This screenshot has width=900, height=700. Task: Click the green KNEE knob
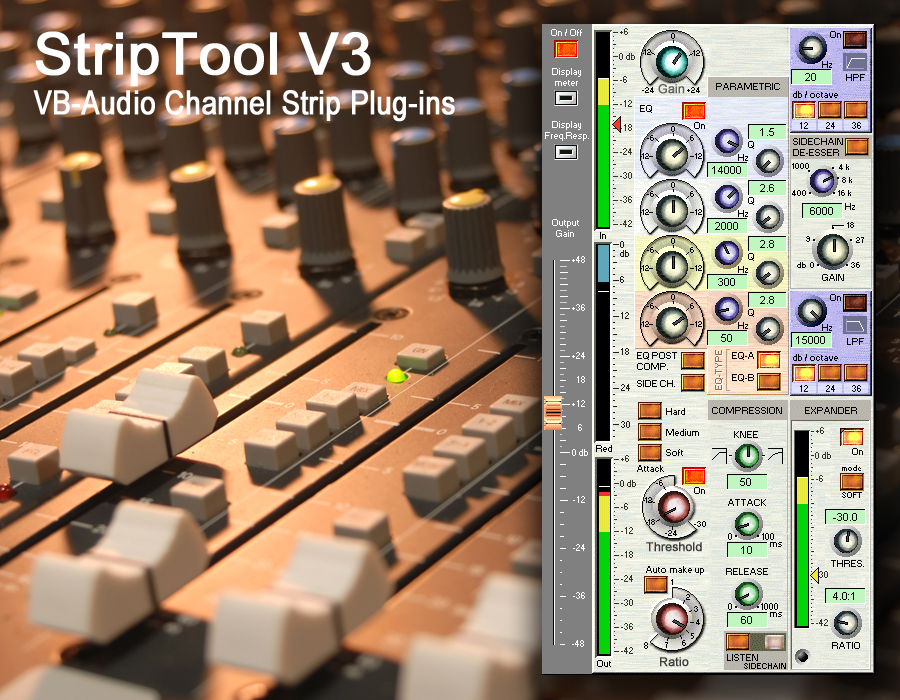click(747, 457)
